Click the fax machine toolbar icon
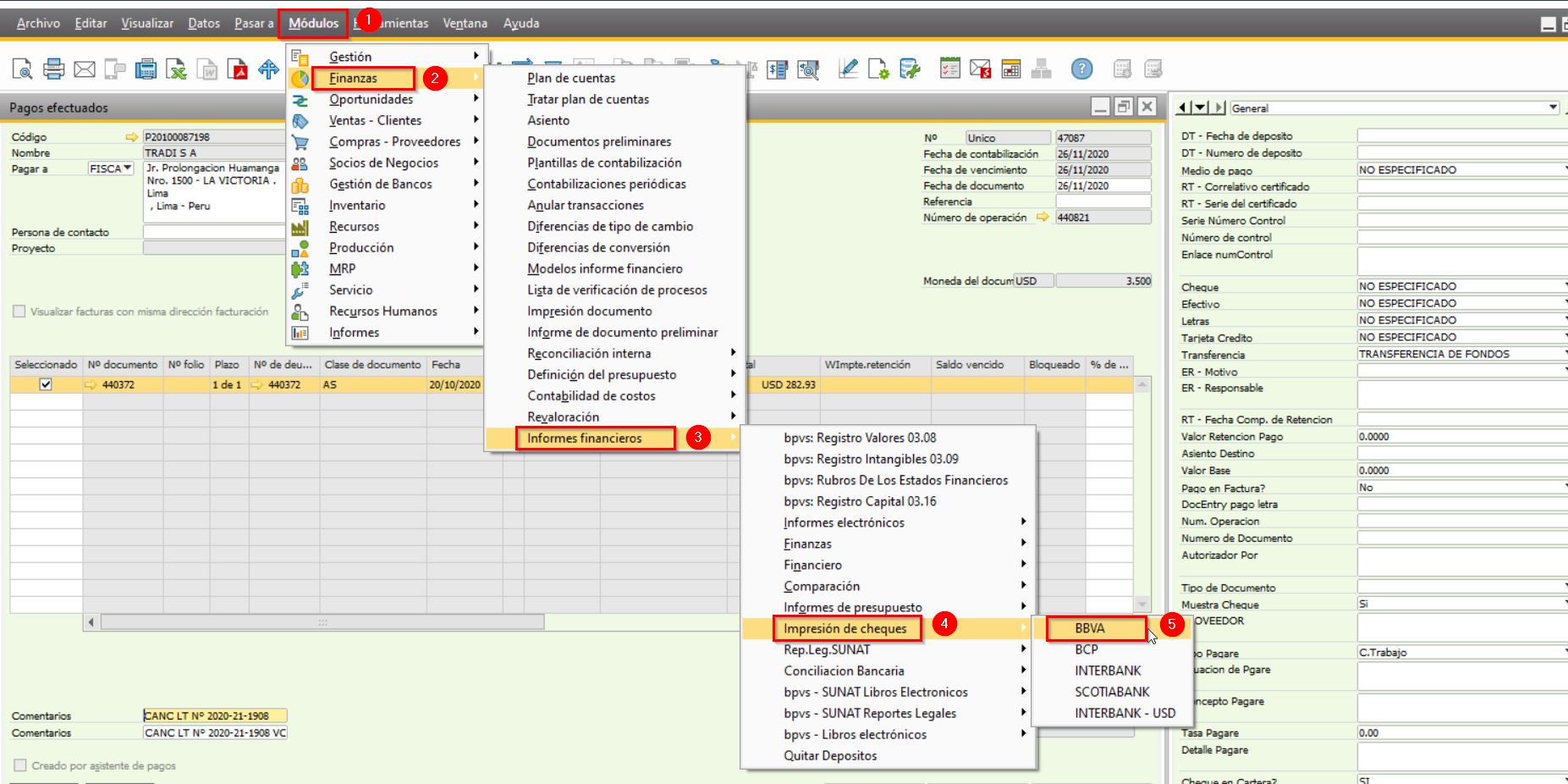The height and width of the screenshot is (784, 1568). pos(146,69)
